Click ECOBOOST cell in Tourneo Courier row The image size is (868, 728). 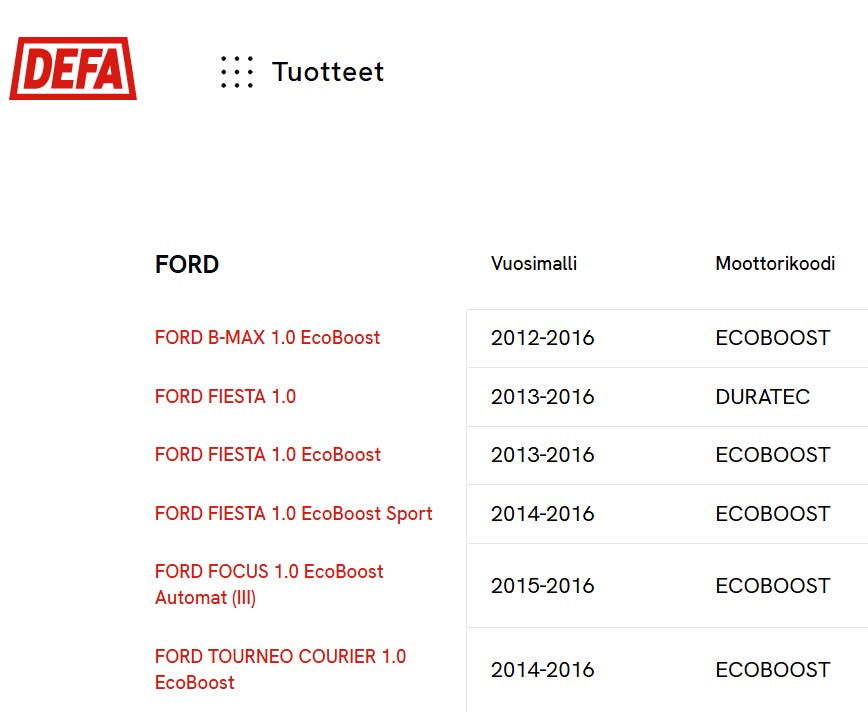pyautogui.click(x=772, y=670)
